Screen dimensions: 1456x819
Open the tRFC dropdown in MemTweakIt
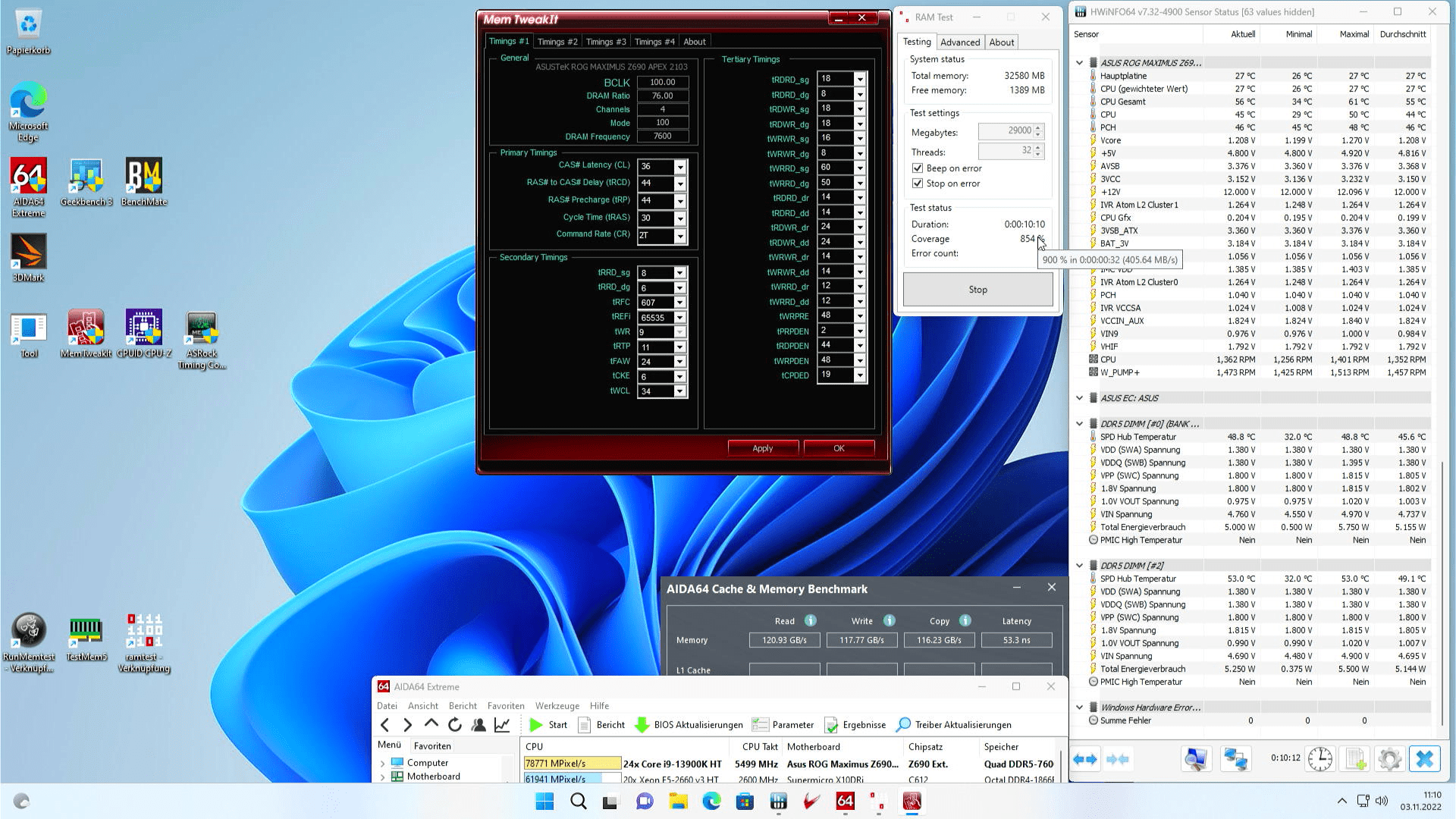679,303
